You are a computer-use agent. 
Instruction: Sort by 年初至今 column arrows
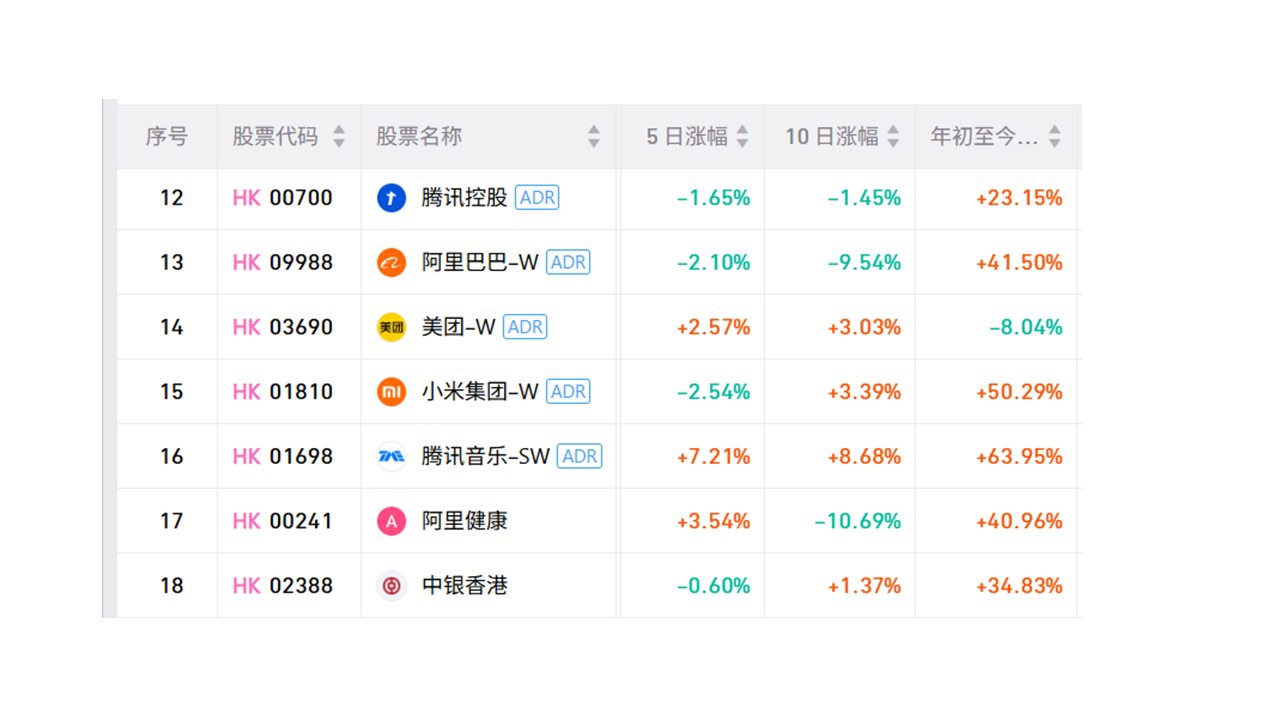pos(1054,137)
